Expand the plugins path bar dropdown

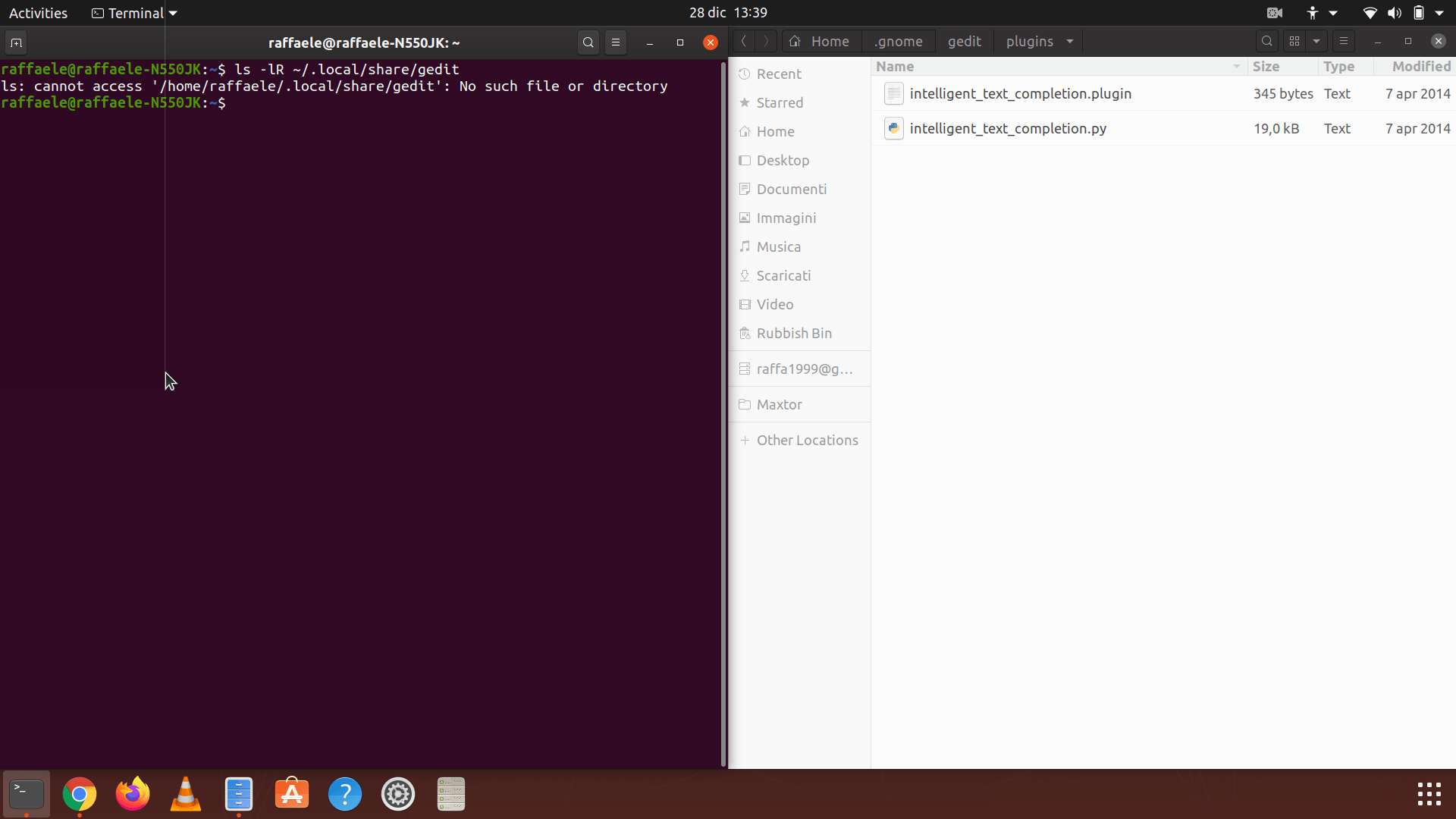[x=1070, y=41]
